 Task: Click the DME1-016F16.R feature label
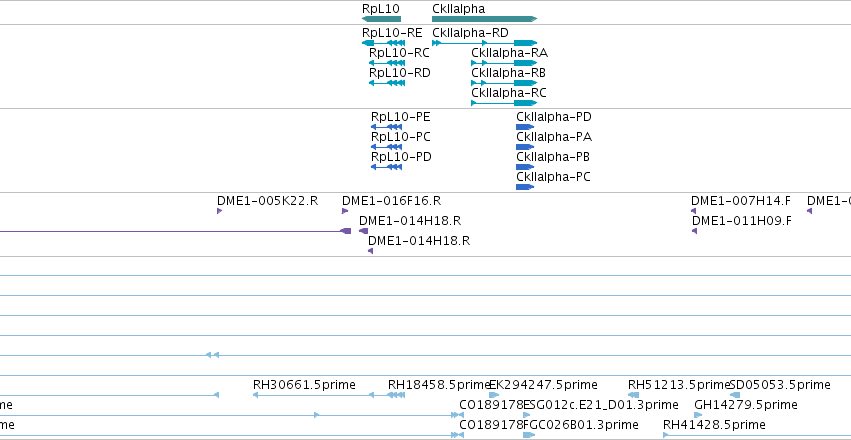[391, 201]
